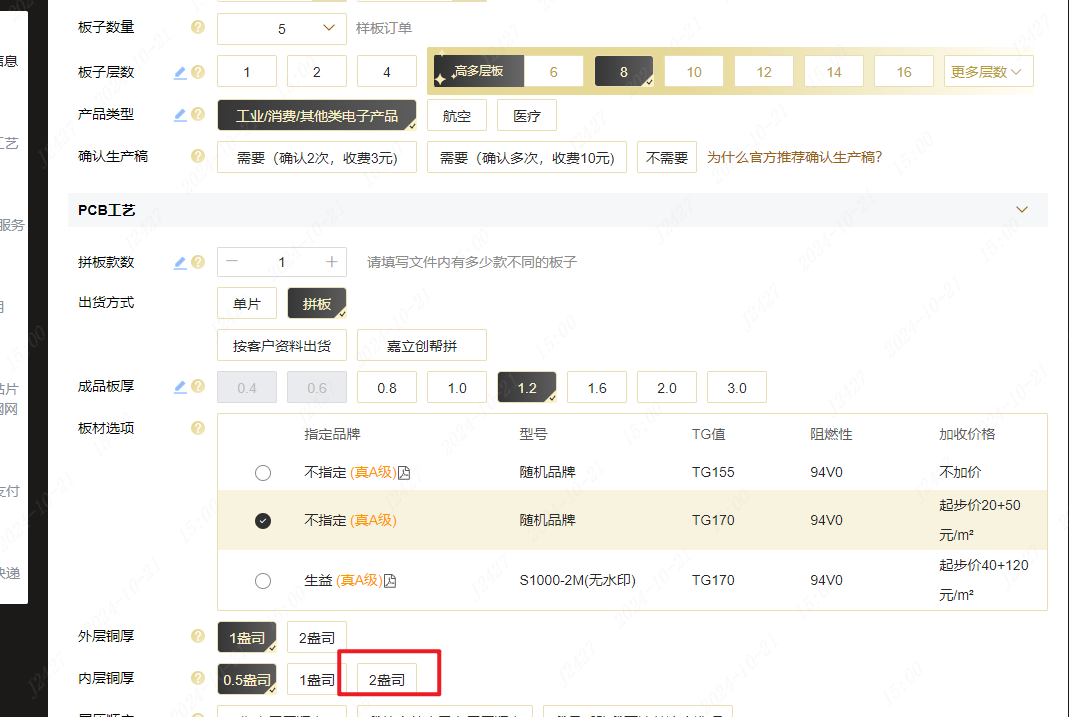Select 生益 S1000-2M material radio button
The height and width of the screenshot is (717, 1069).
pyautogui.click(x=263, y=581)
